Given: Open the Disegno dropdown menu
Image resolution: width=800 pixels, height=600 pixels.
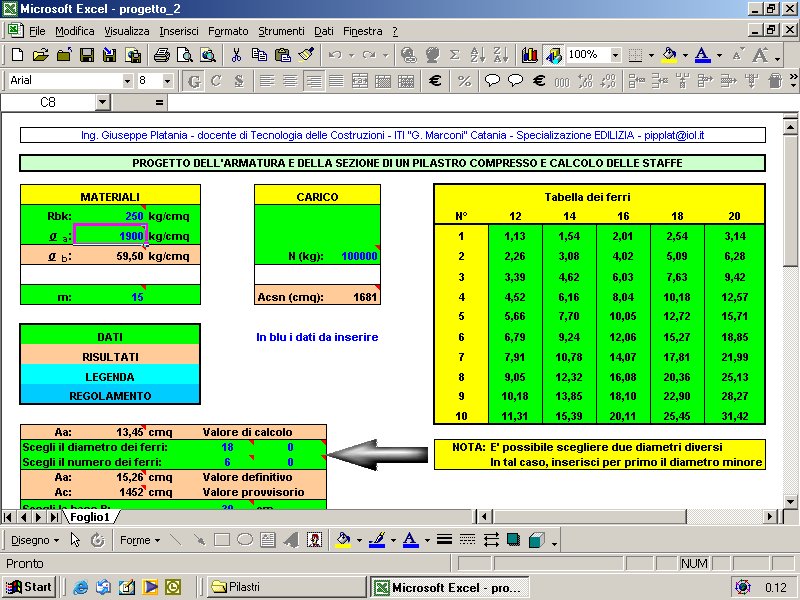Looking at the screenshot, I should (35, 540).
